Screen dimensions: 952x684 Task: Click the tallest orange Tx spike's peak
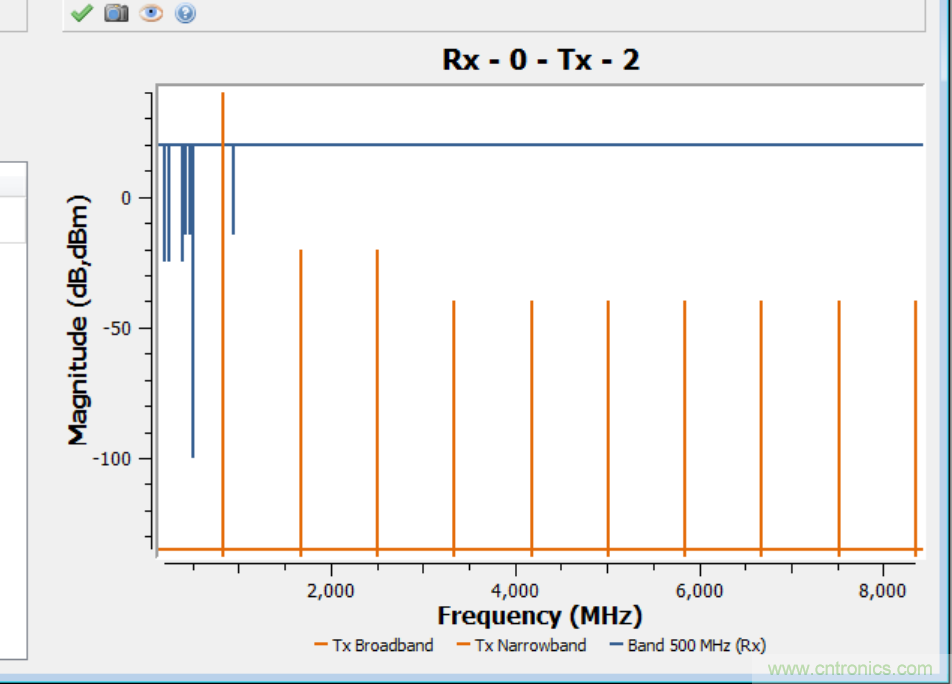(x=223, y=95)
